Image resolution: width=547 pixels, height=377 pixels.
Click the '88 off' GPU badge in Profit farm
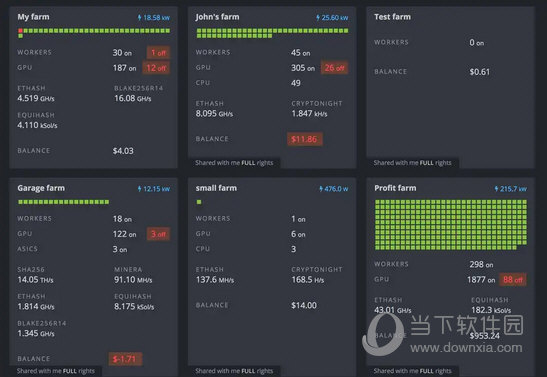512,279
